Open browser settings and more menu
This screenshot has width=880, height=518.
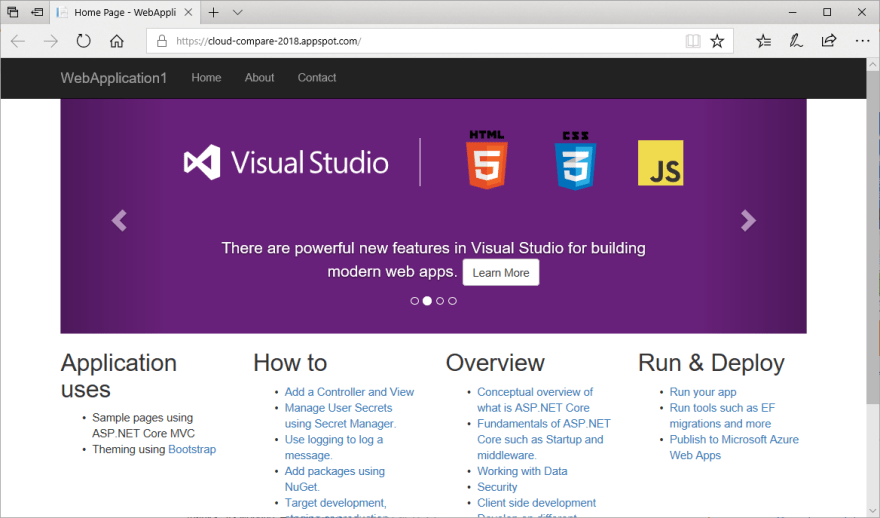point(862,41)
